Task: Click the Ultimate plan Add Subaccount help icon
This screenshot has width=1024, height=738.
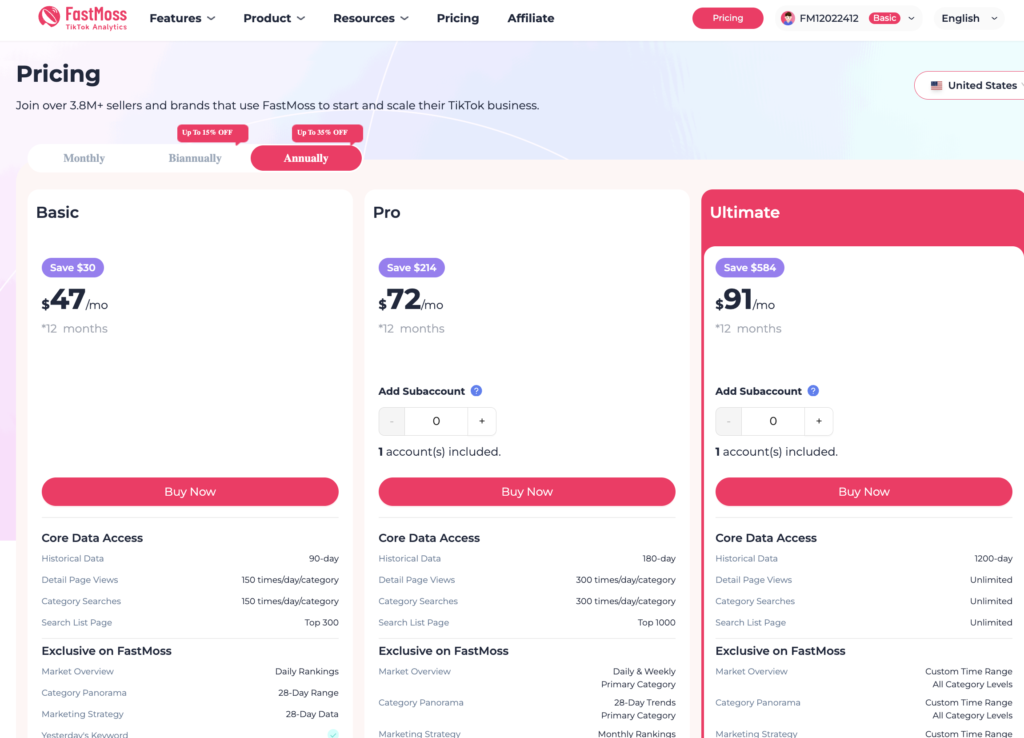Action: (813, 391)
